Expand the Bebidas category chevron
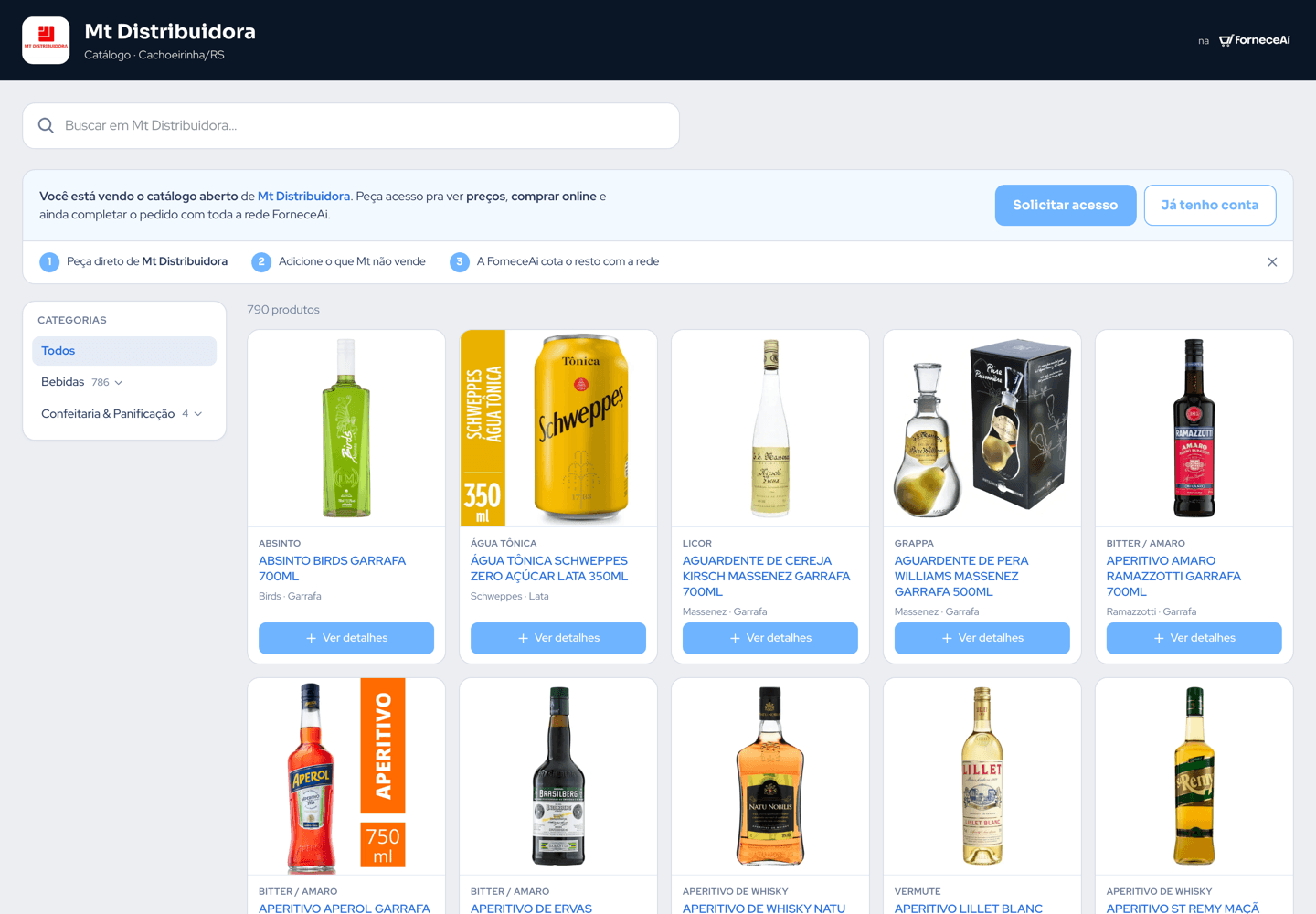This screenshot has width=1316, height=914. pos(119,383)
